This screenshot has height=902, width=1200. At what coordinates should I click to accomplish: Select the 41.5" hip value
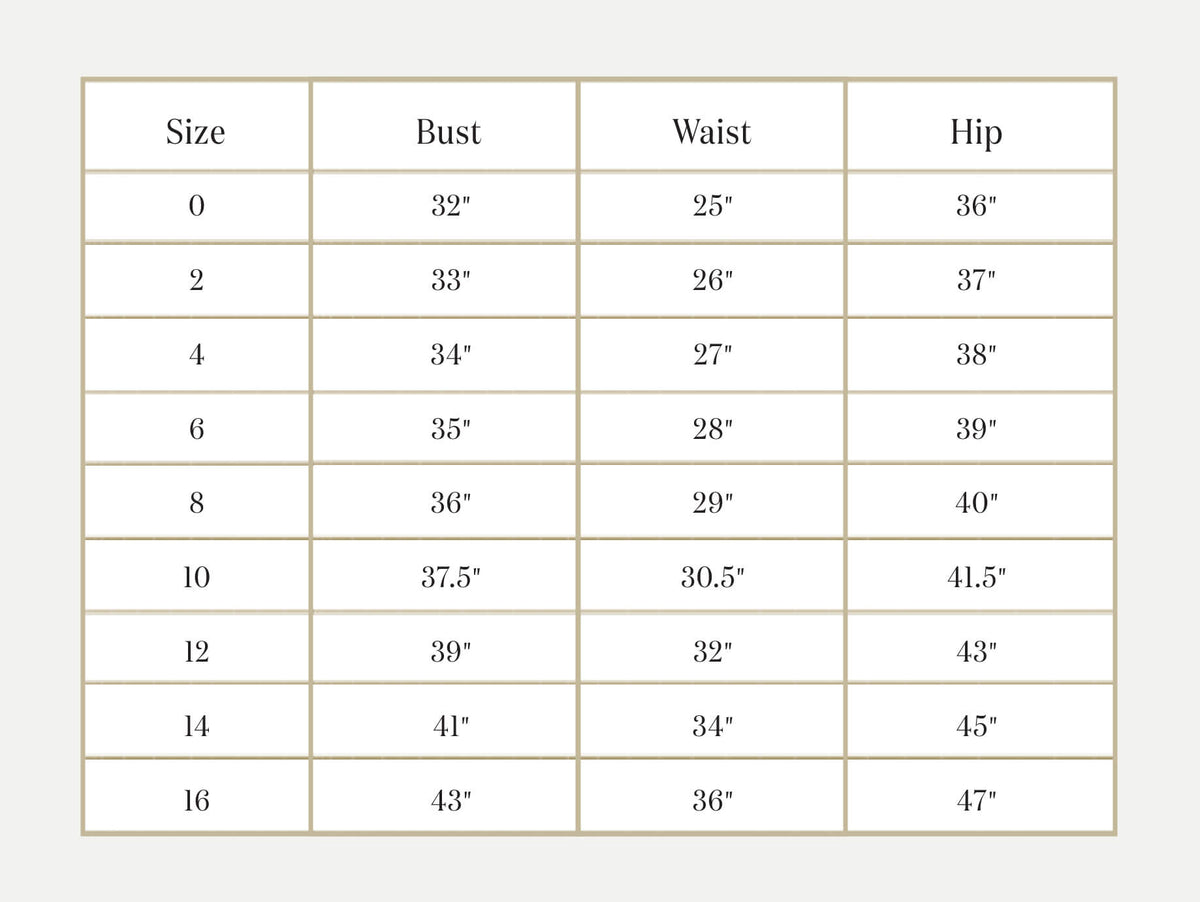tap(976, 577)
